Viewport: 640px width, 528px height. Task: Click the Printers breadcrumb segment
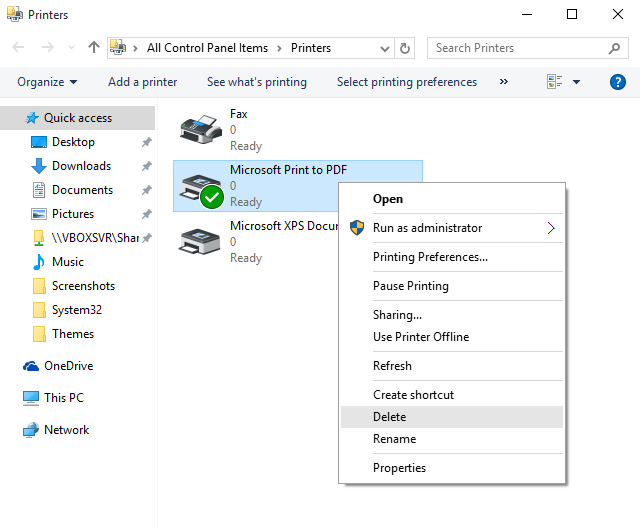pos(311,48)
